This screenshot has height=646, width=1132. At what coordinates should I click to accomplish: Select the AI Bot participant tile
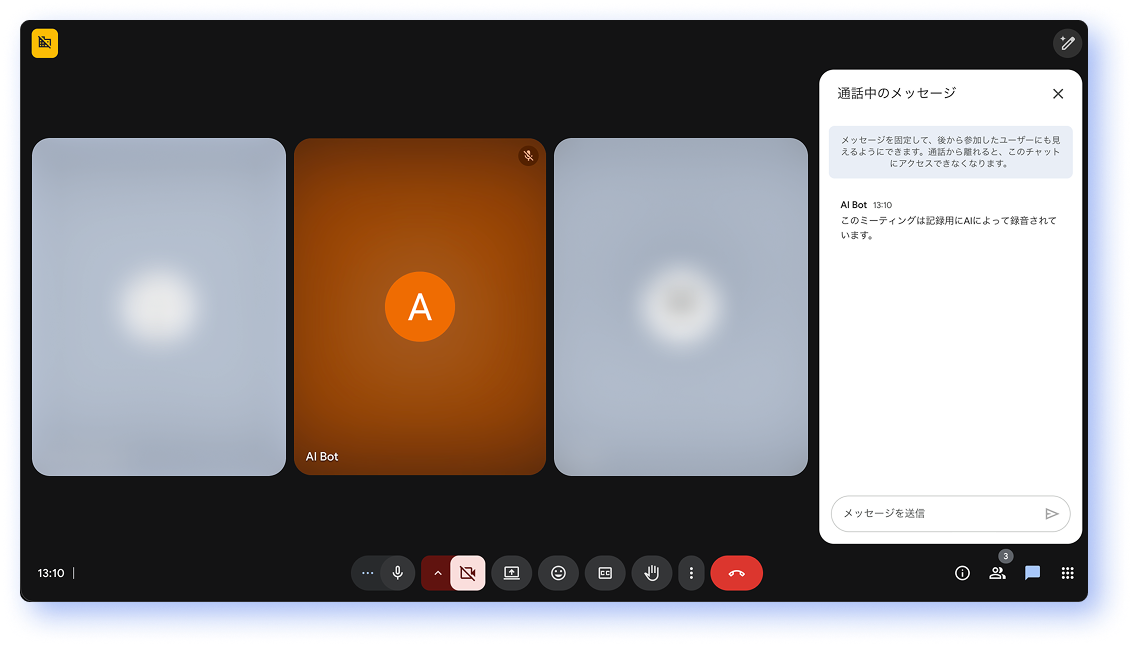[x=420, y=307]
